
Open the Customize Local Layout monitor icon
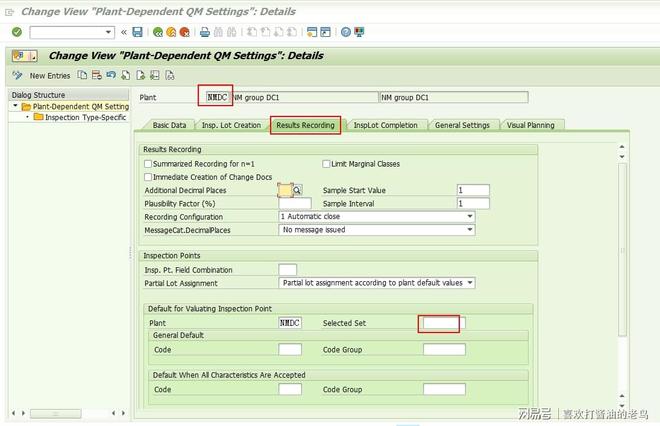coord(359,32)
